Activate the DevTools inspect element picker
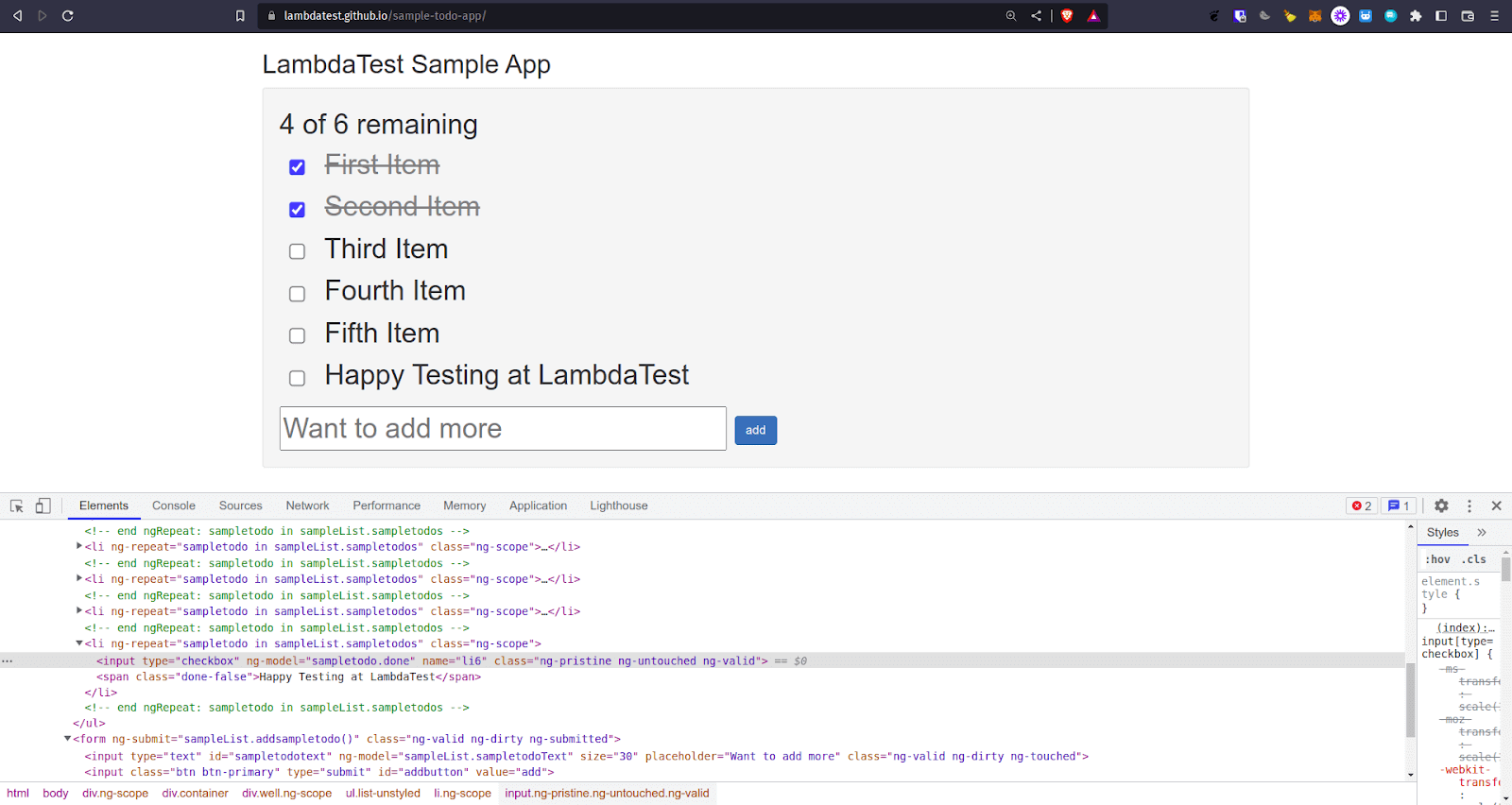Viewport: 1512px width, 805px height. click(x=17, y=506)
